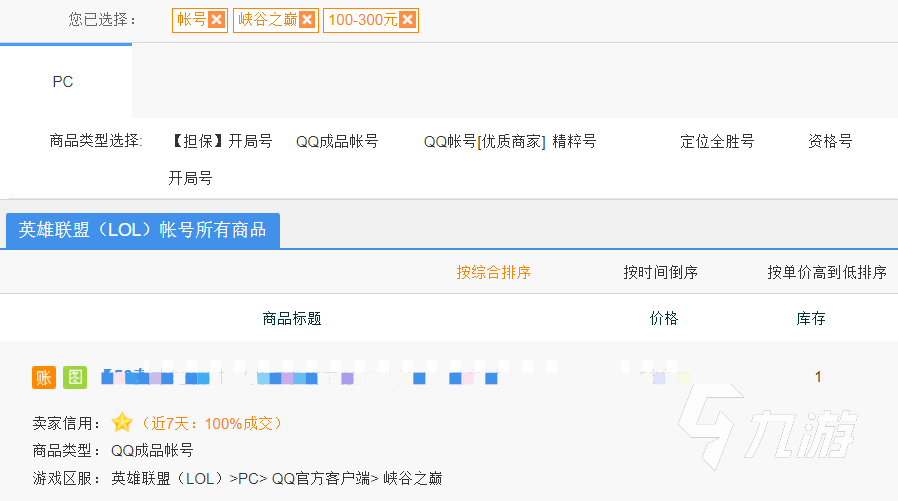Screen dimensions: 898x501
Task: Open the blurred product title link
Action: [299, 377]
